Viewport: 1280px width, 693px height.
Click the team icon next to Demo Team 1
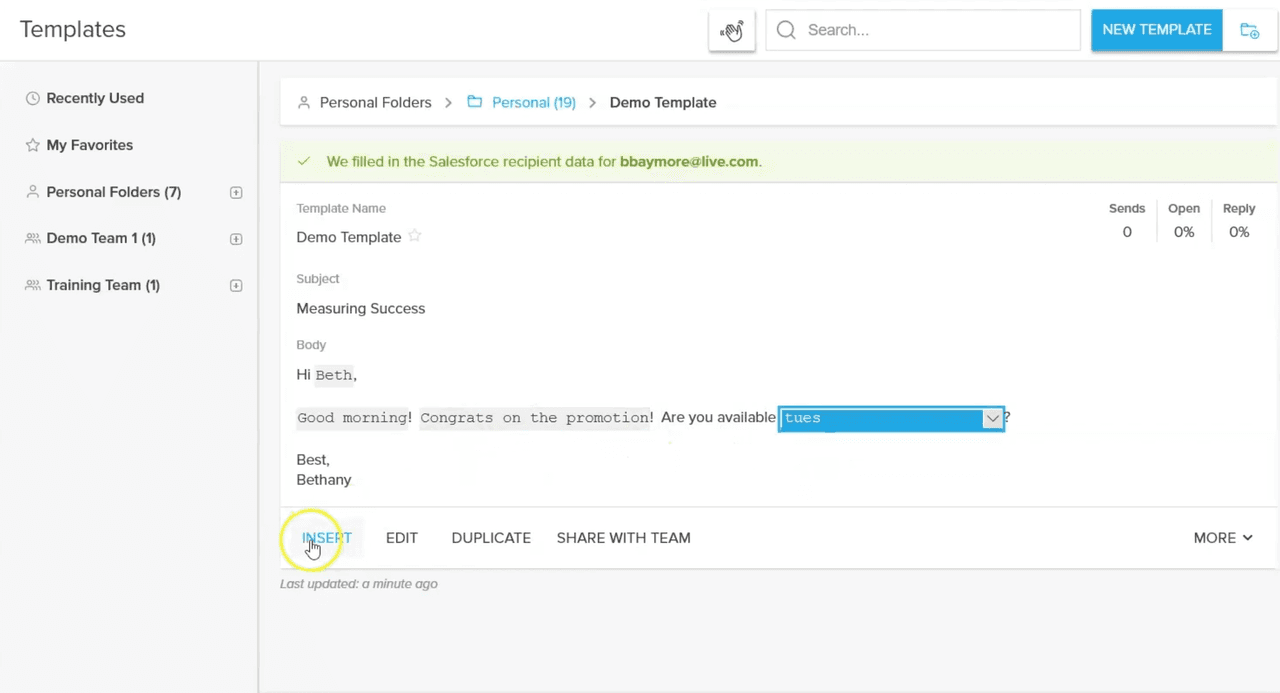33,238
